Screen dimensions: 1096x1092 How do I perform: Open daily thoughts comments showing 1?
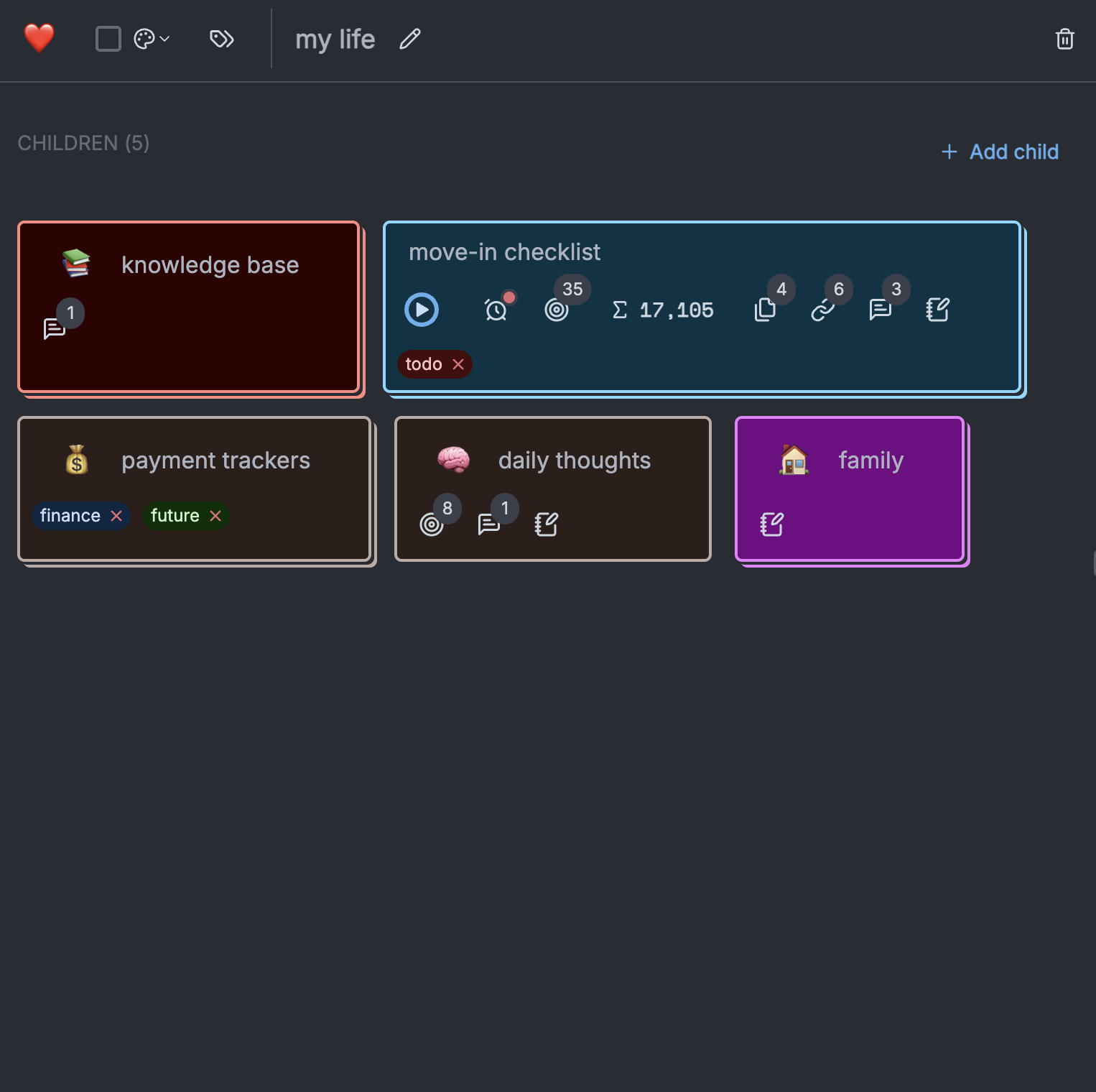point(489,524)
